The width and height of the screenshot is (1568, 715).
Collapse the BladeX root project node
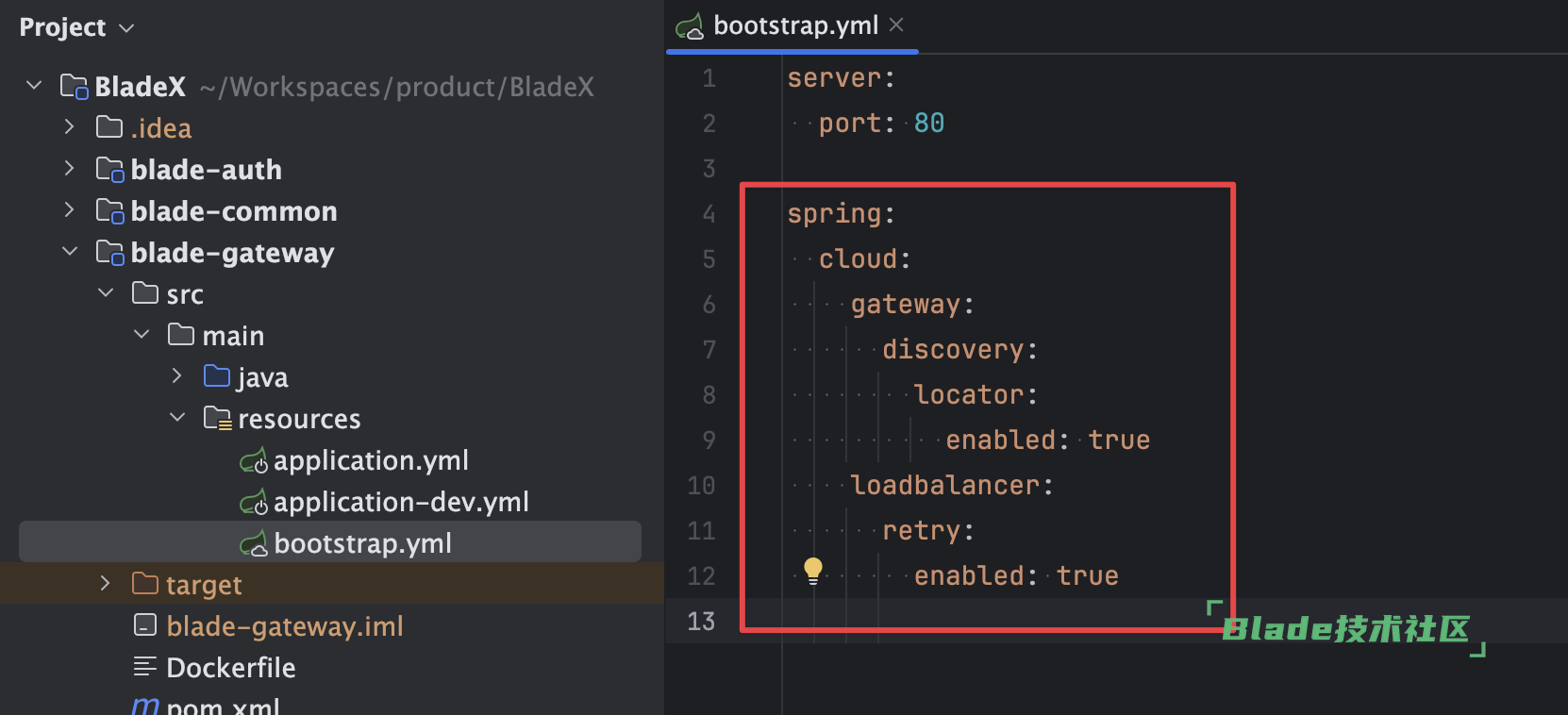pyautogui.click(x=34, y=86)
